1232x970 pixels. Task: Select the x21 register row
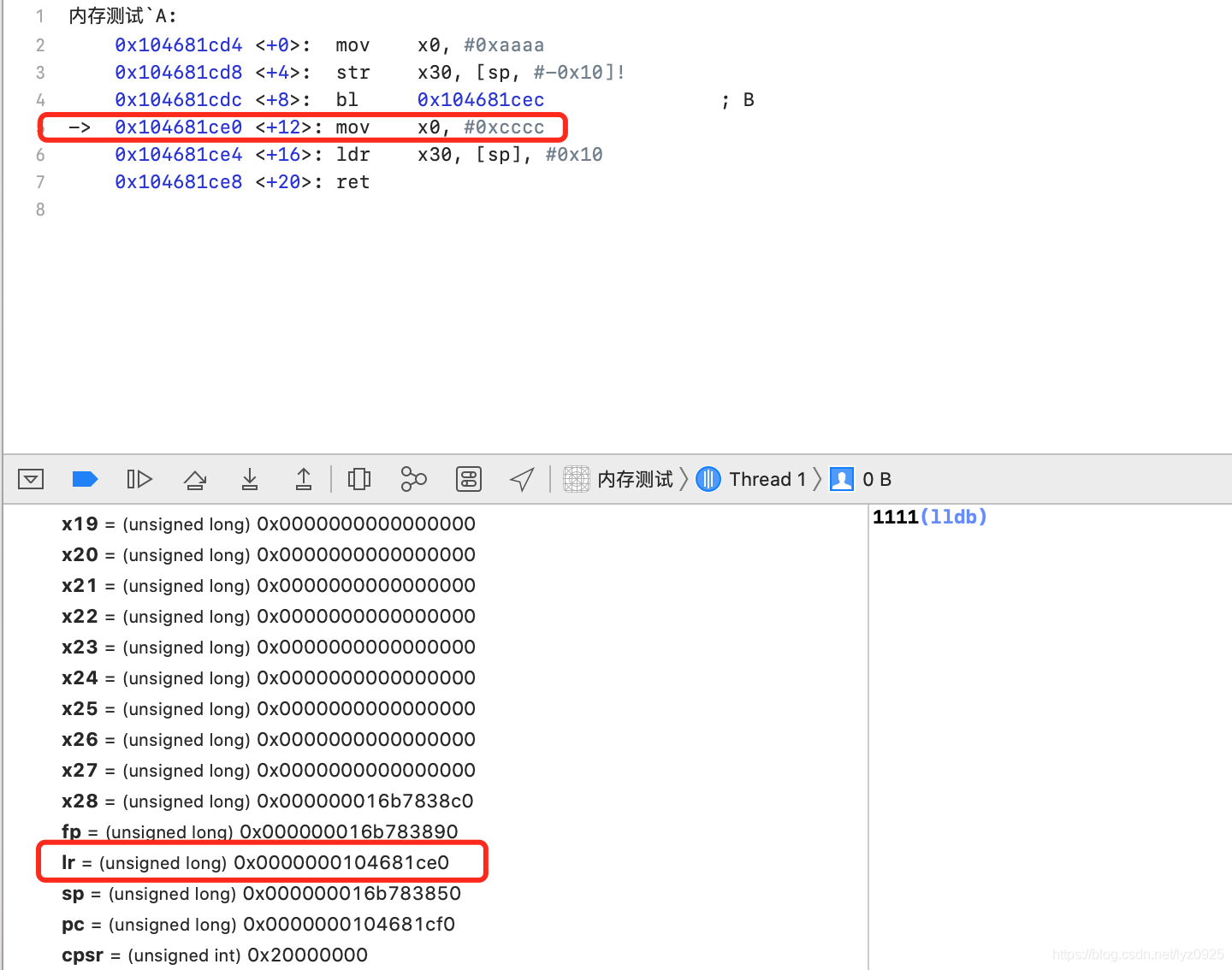pos(269,586)
